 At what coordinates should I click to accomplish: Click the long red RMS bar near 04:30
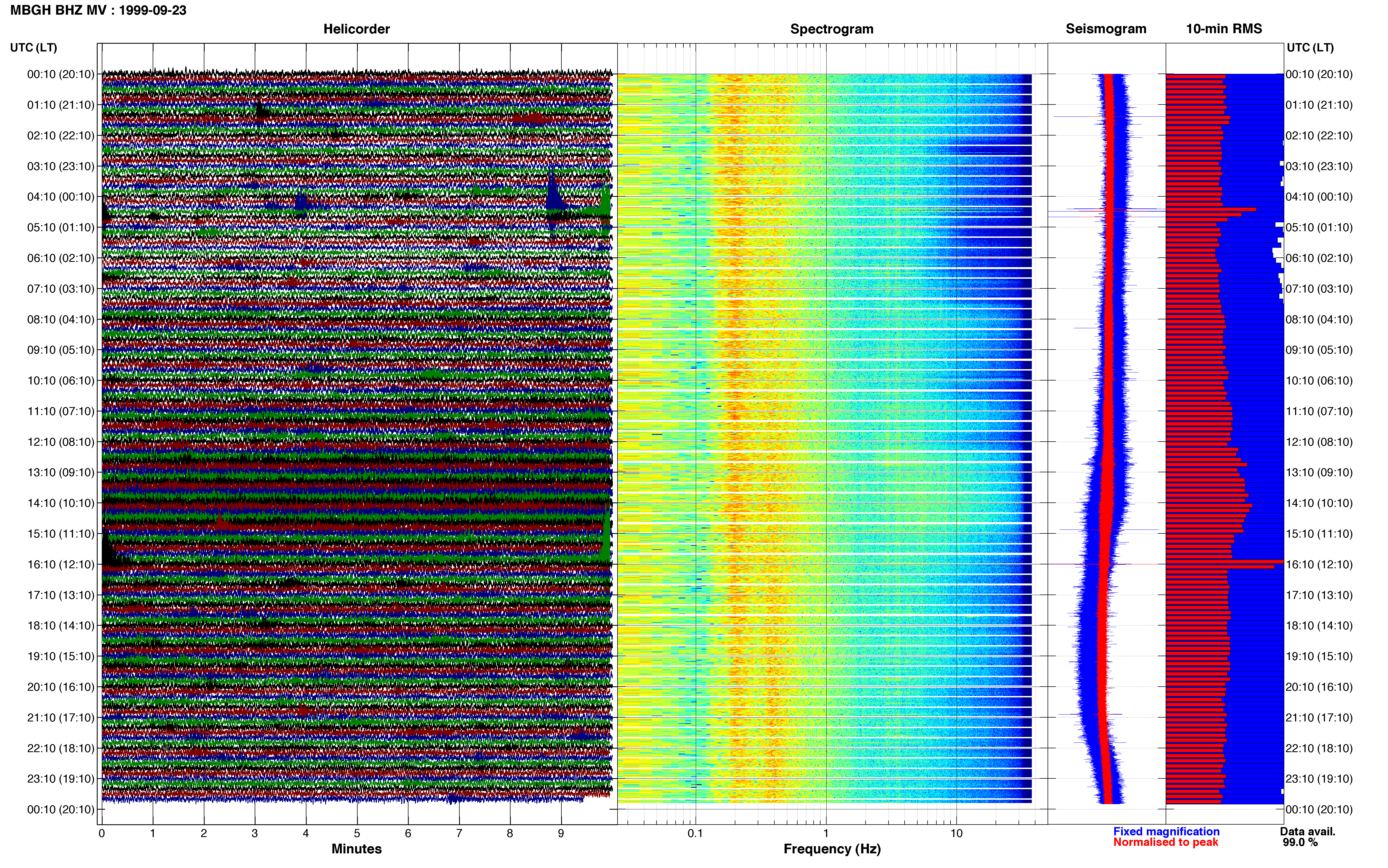1211,210
